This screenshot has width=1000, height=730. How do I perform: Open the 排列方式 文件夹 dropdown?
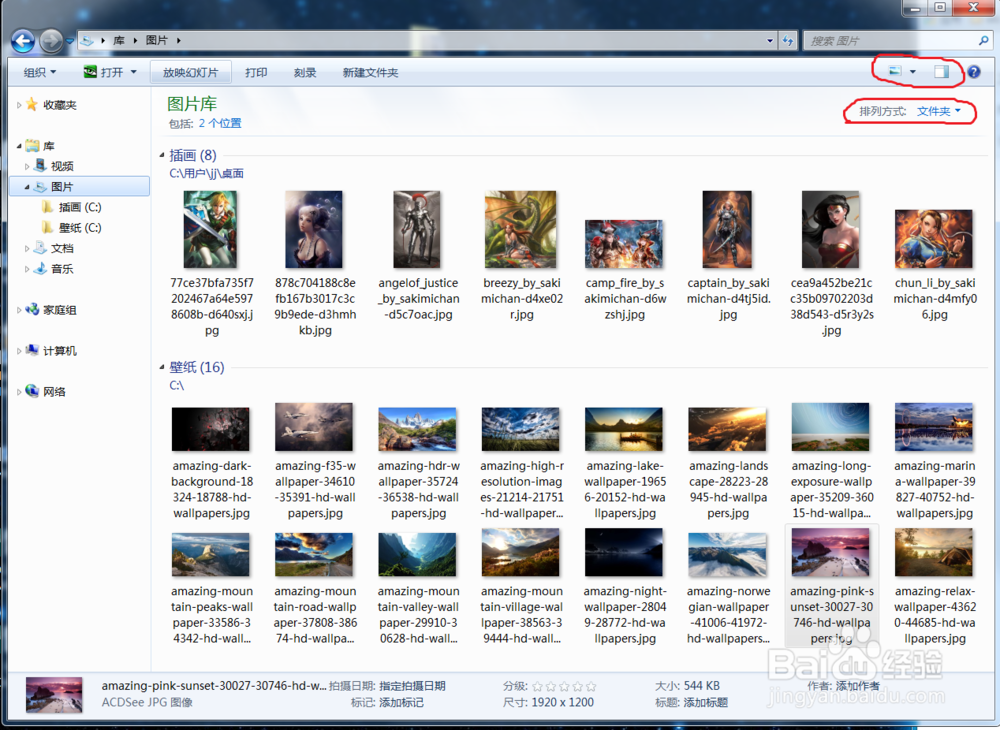pos(938,112)
